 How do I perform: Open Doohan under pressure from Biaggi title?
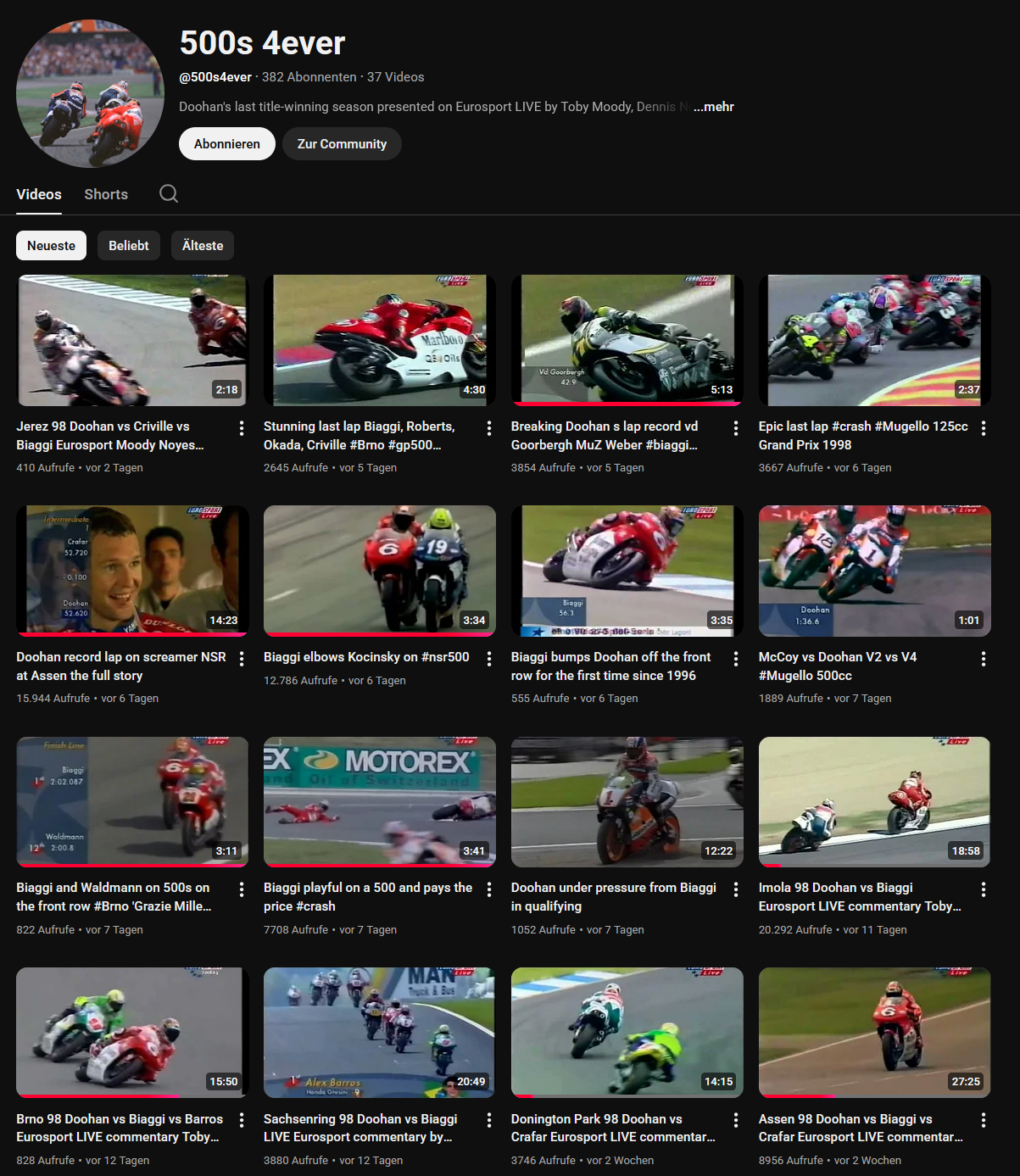(x=614, y=897)
